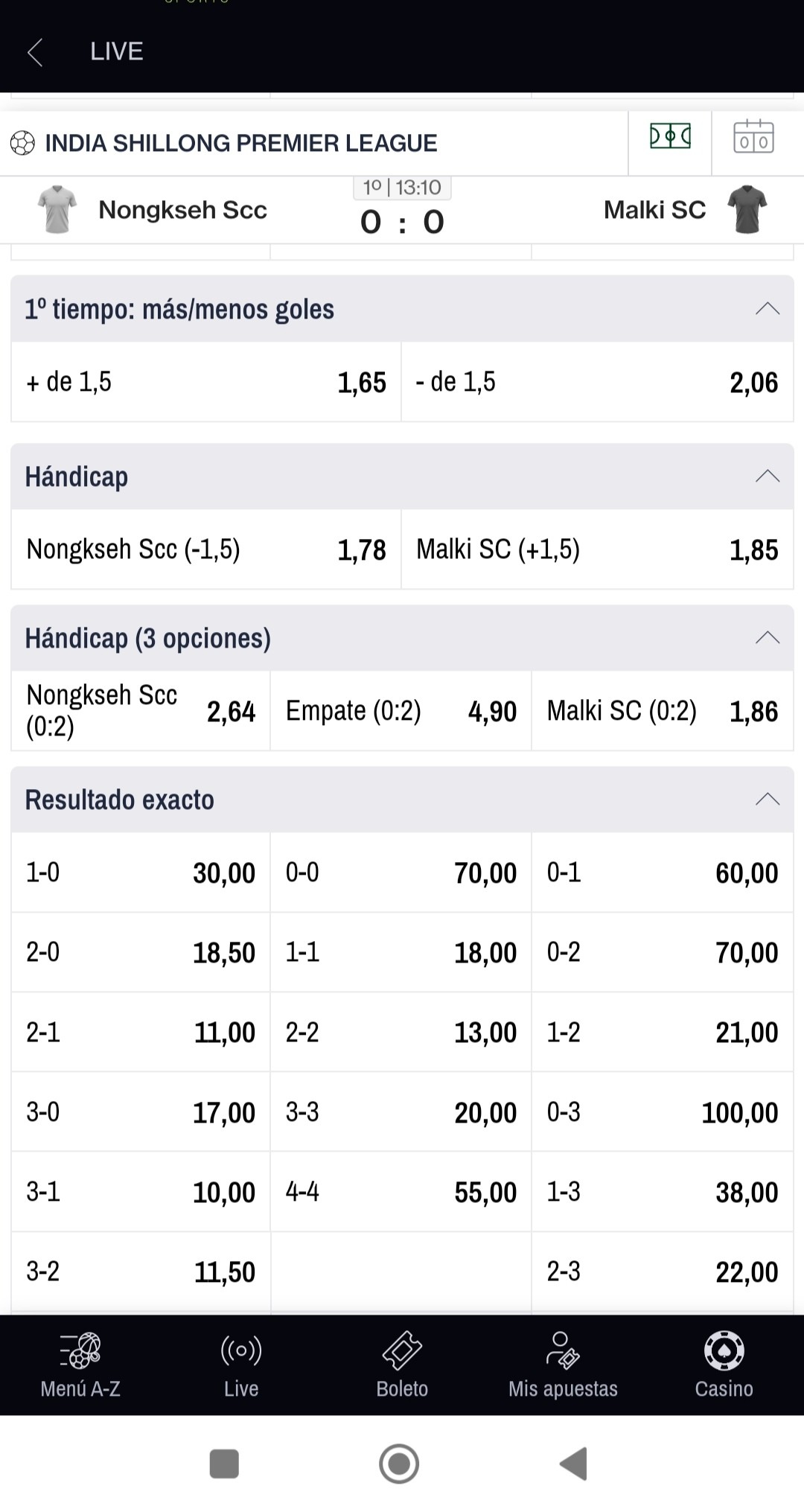Open the Boleto bet slip tab

(402, 1365)
